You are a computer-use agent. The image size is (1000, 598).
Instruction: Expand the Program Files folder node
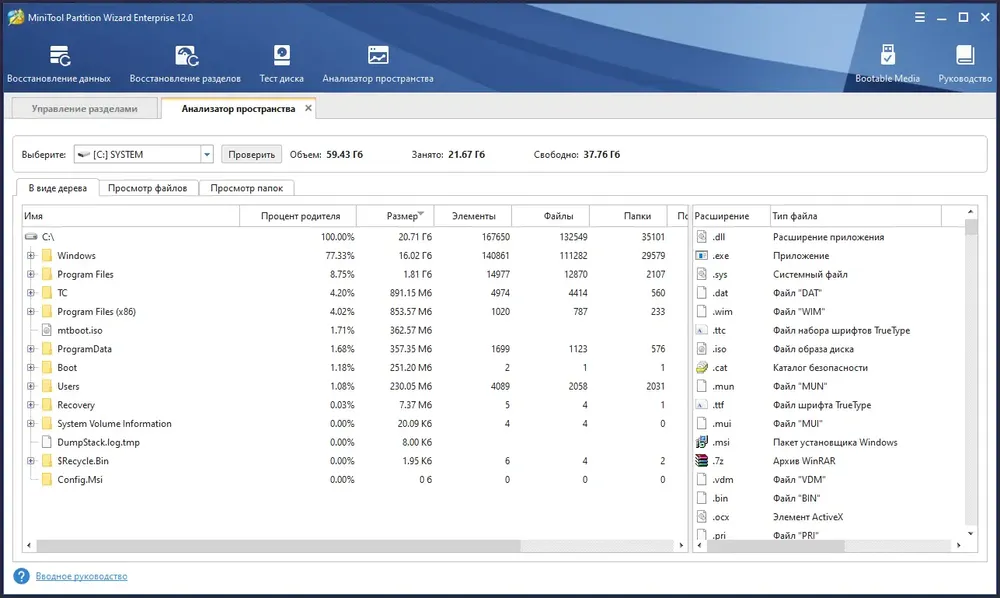30,274
